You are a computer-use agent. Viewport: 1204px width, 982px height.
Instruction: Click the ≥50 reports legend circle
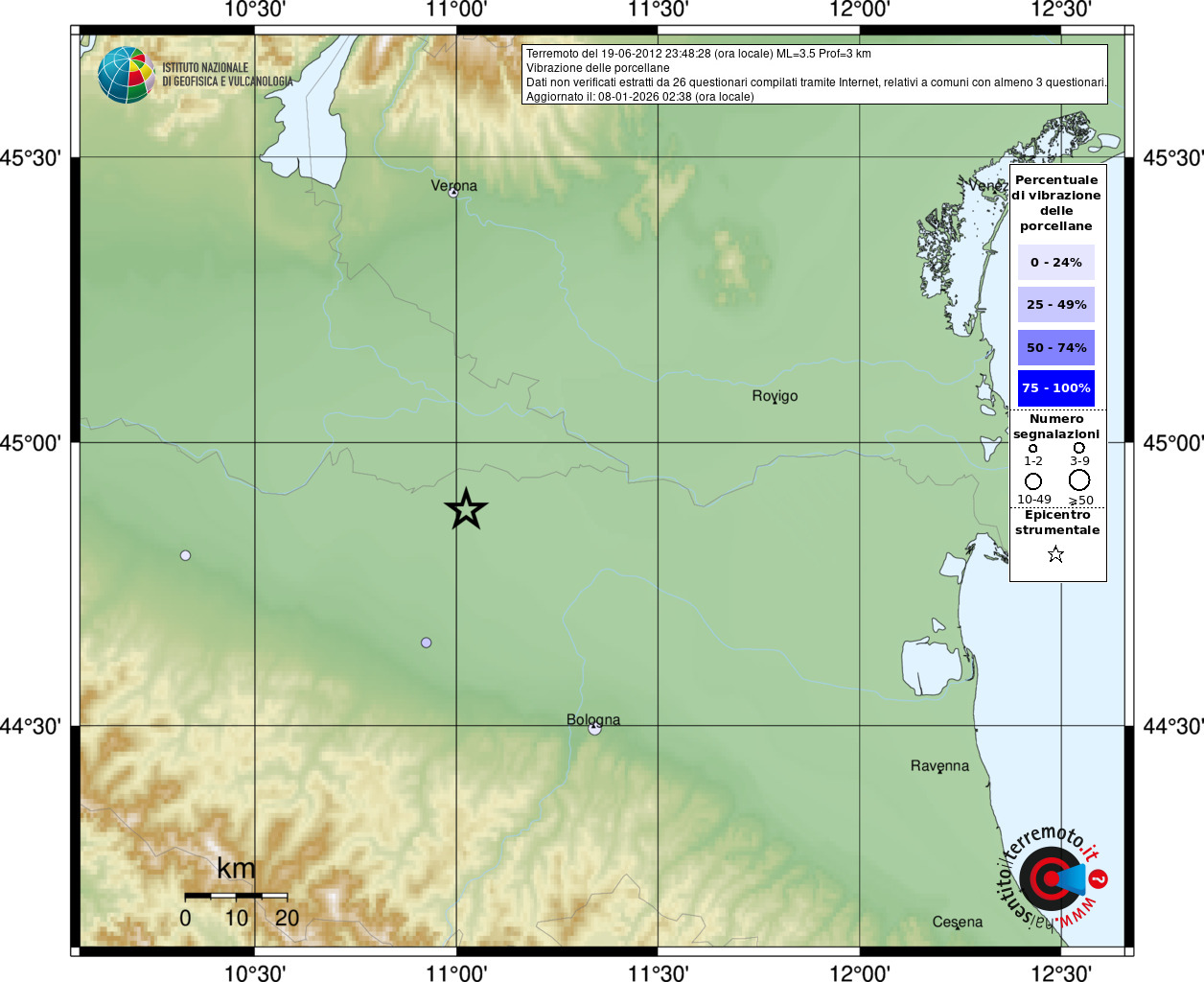tap(1079, 479)
